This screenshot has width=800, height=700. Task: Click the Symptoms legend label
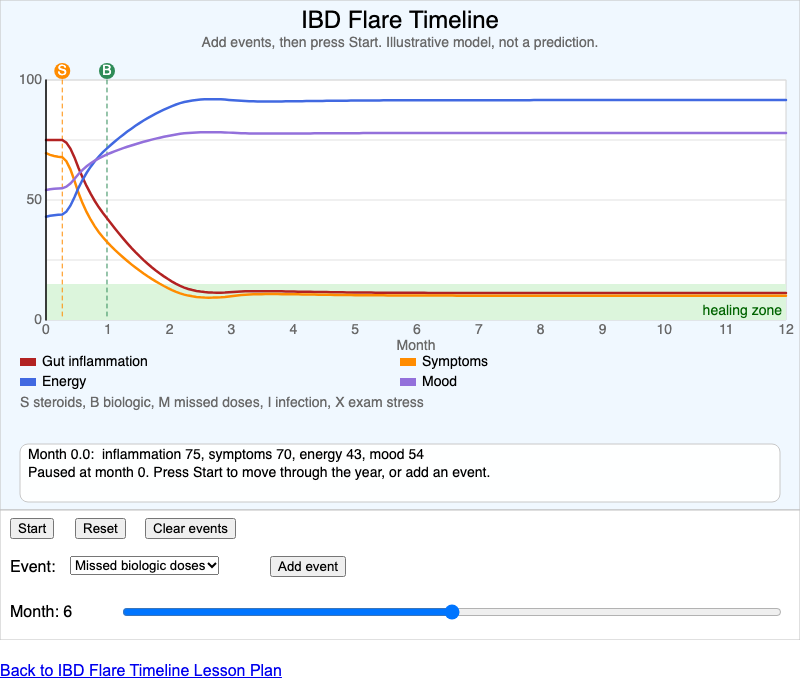pyautogui.click(x=455, y=361)
